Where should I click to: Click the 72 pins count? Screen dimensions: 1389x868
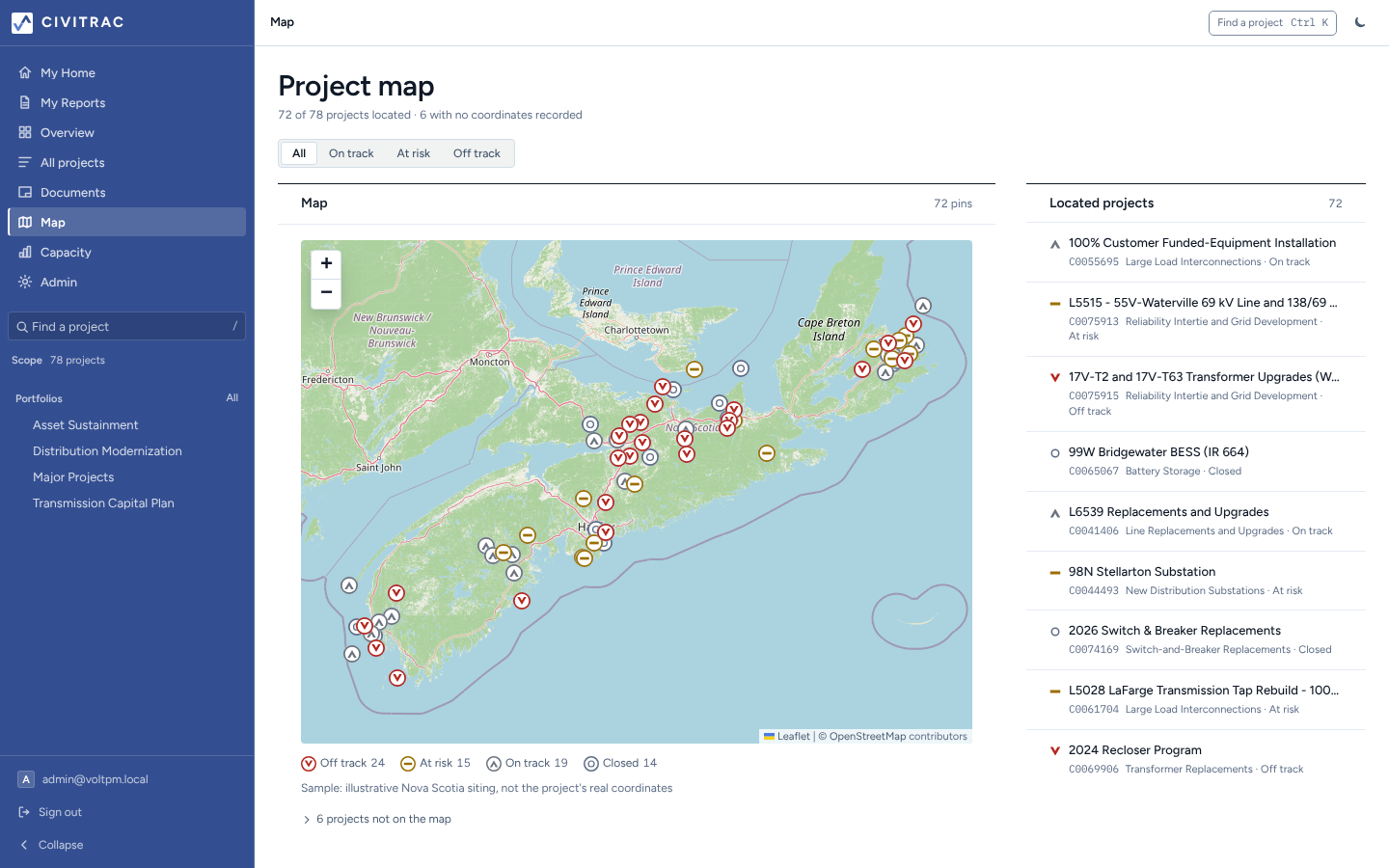[x=953, y=203]
